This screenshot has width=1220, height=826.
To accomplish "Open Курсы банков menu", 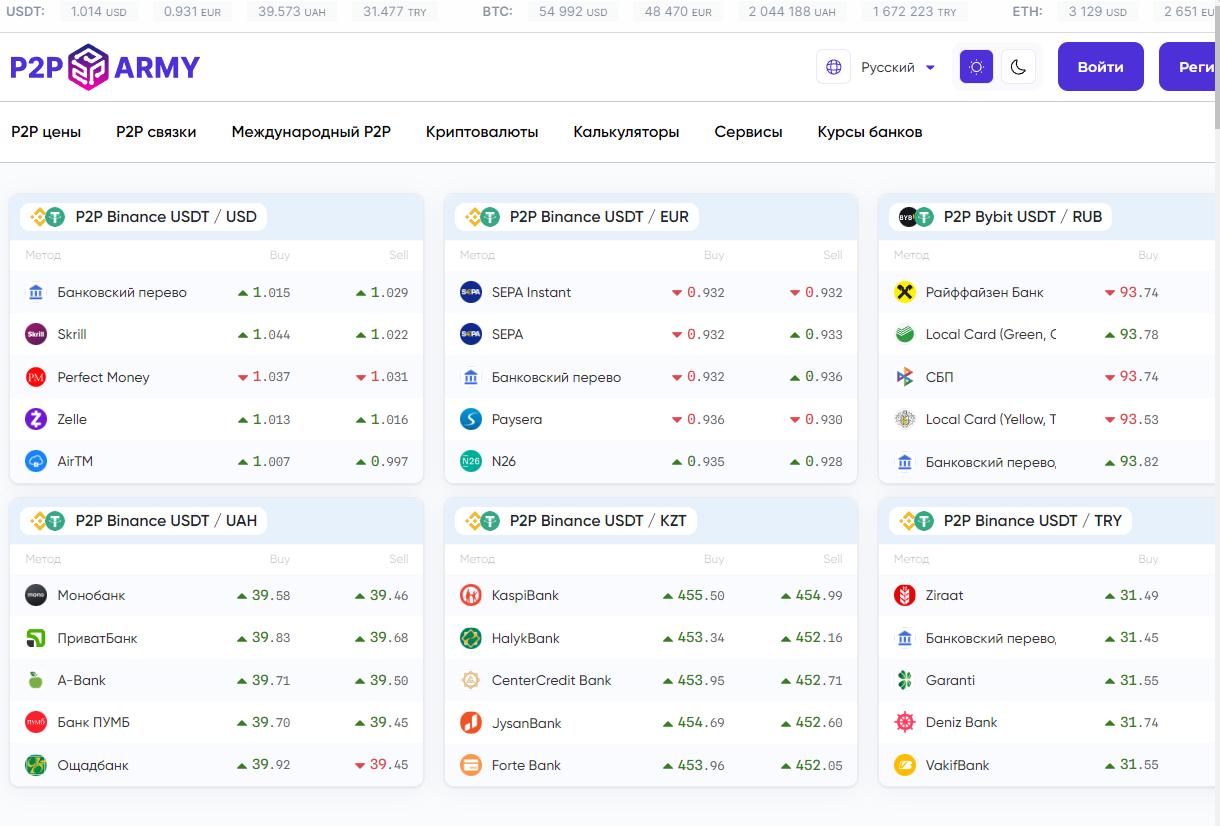I will pos(870,132).
